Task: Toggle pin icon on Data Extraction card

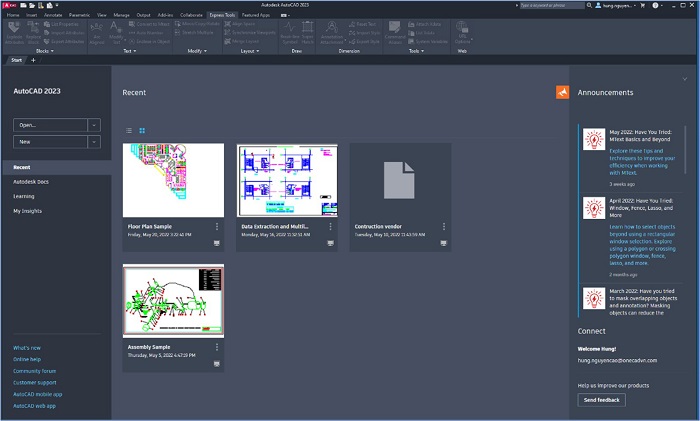Action: pos(330,243)
